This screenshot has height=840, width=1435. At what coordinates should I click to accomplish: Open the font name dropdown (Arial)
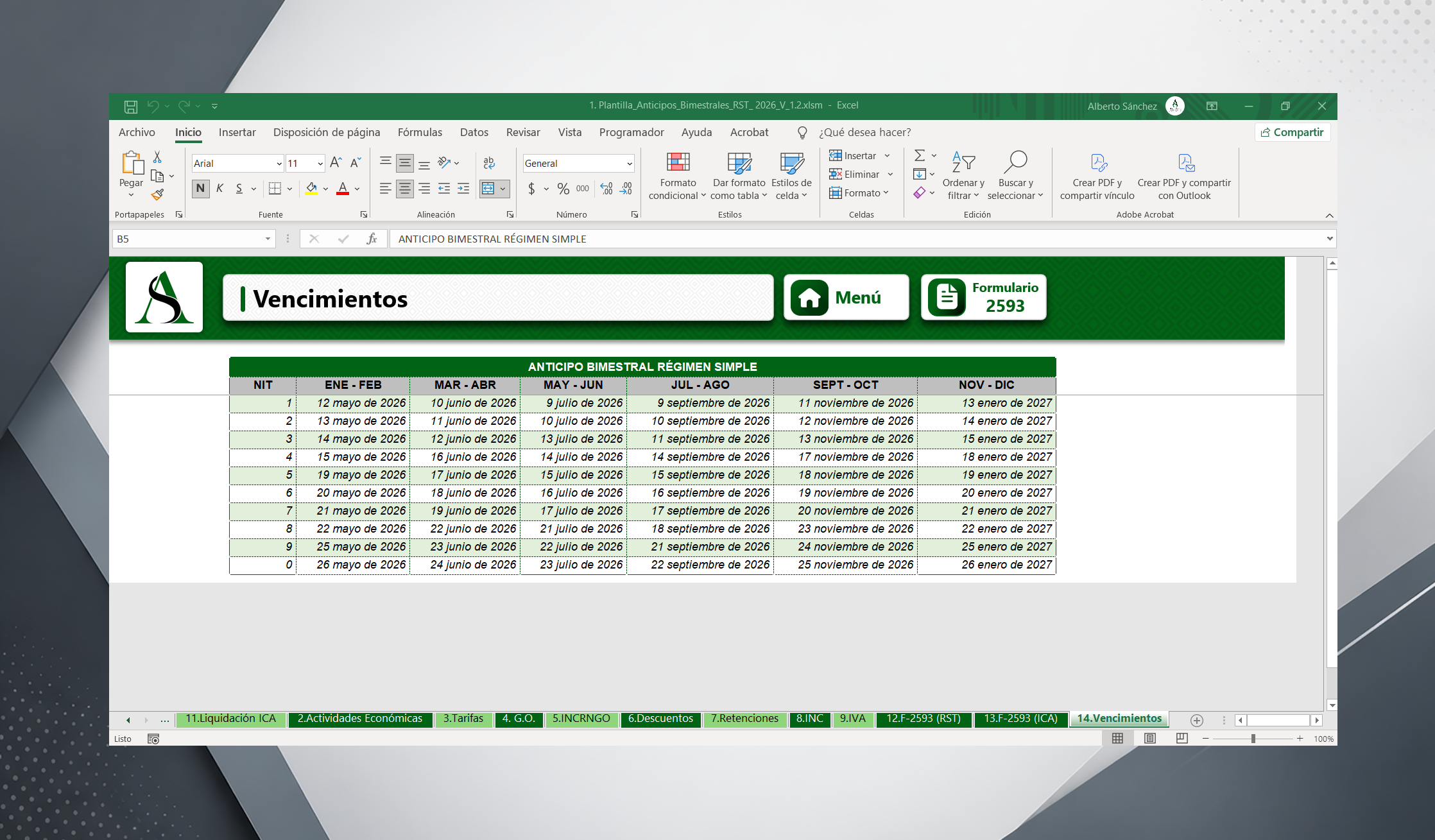279,164
